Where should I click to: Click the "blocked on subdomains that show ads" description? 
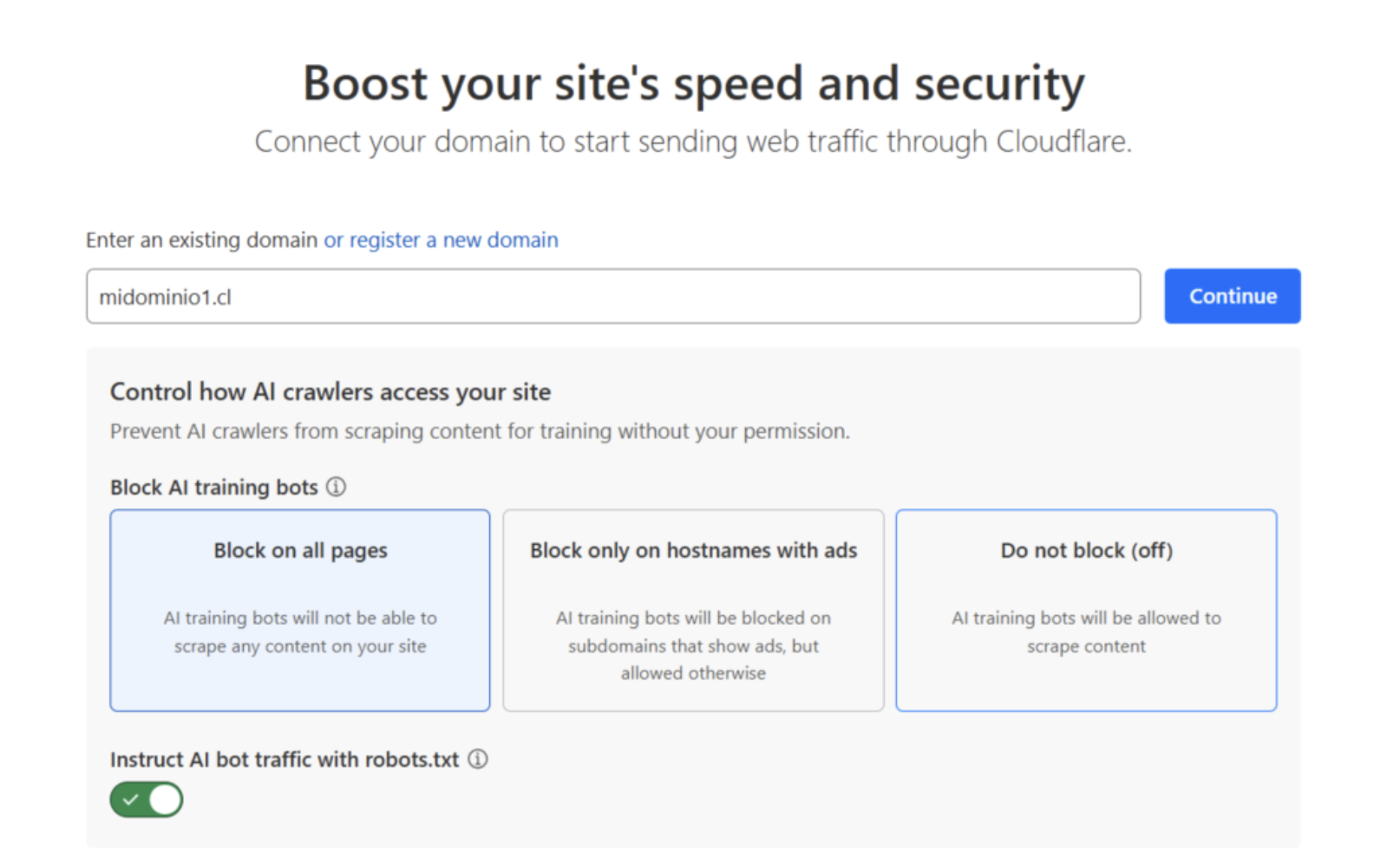click(693, 646)
